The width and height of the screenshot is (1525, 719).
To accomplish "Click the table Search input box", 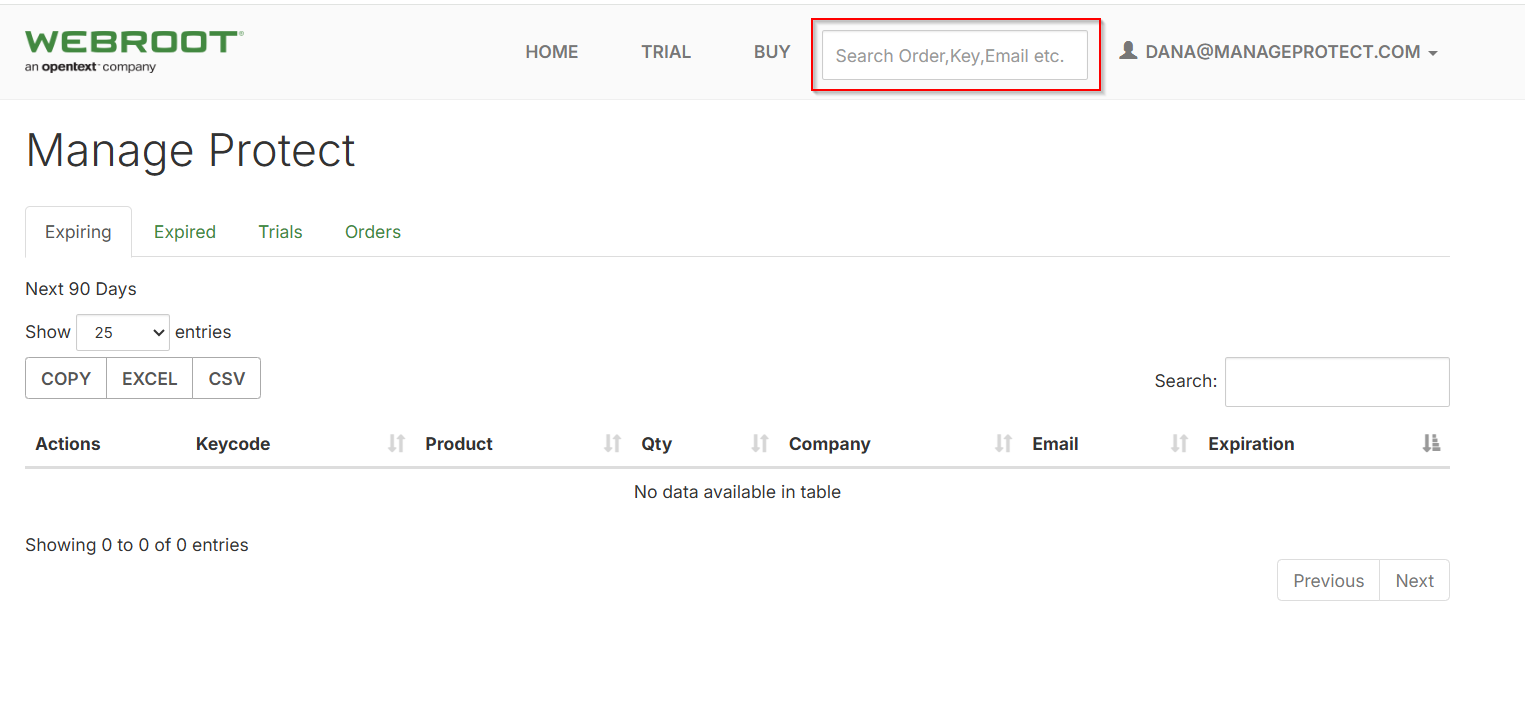I will tap(1337, 382).
